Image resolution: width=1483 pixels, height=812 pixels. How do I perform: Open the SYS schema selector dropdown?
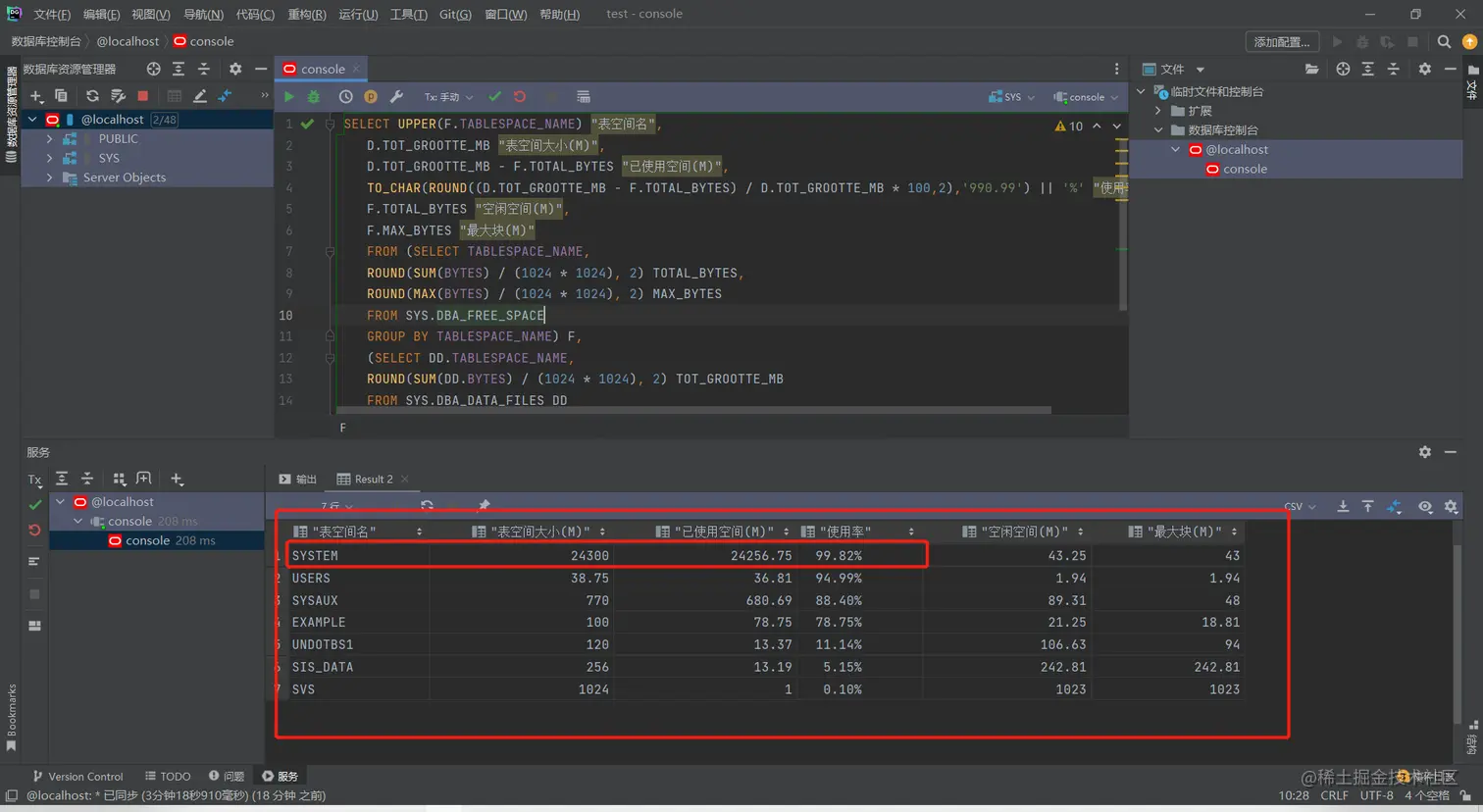pyautogui.click(x=1011, y=97)
